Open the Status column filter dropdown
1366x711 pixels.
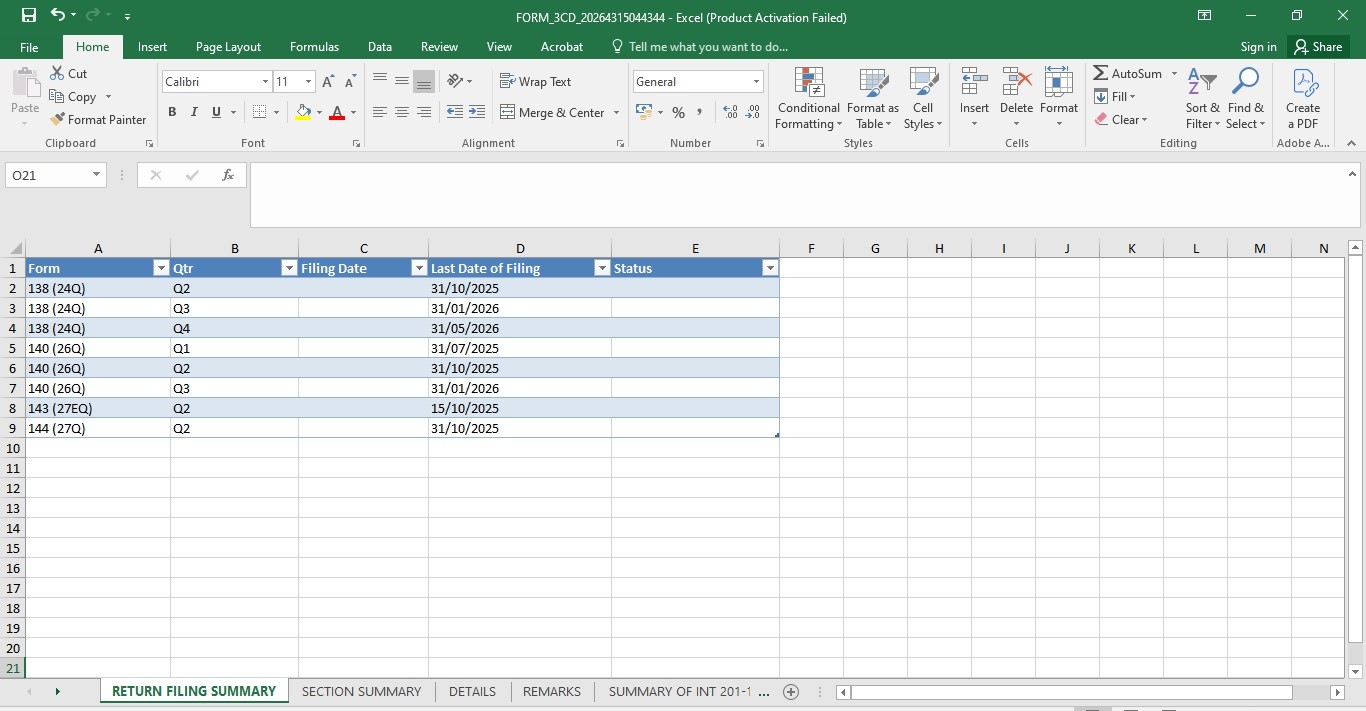click(769, 268)
